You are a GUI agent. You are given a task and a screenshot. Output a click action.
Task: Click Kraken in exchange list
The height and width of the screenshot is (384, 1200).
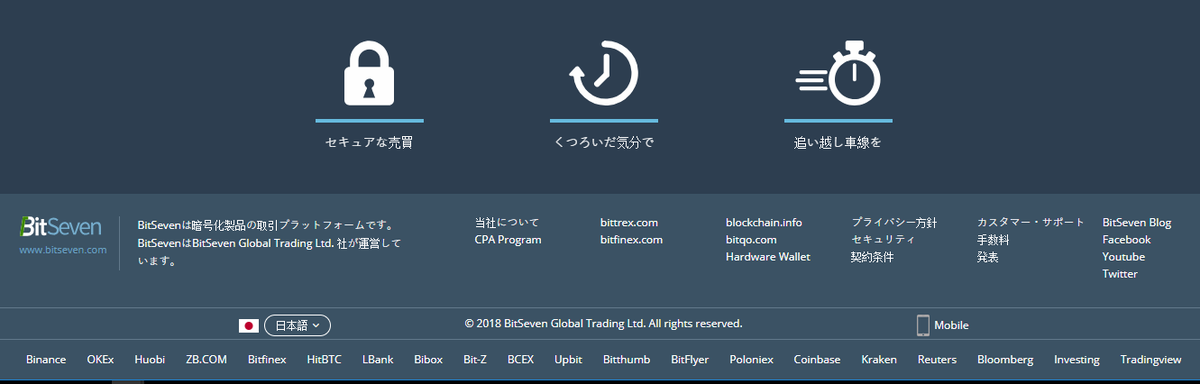879,359
